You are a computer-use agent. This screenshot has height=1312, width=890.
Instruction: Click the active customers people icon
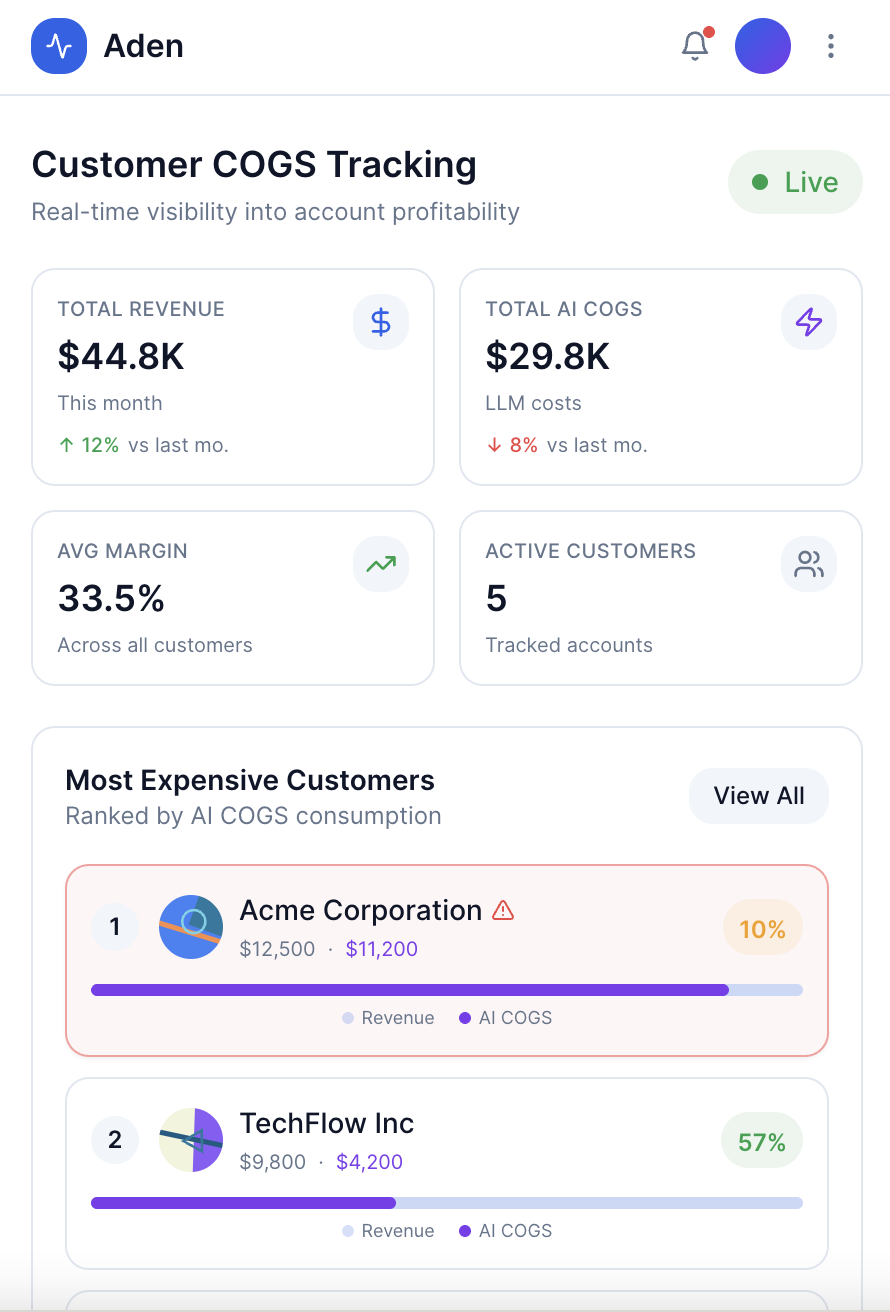pos(808,564)
